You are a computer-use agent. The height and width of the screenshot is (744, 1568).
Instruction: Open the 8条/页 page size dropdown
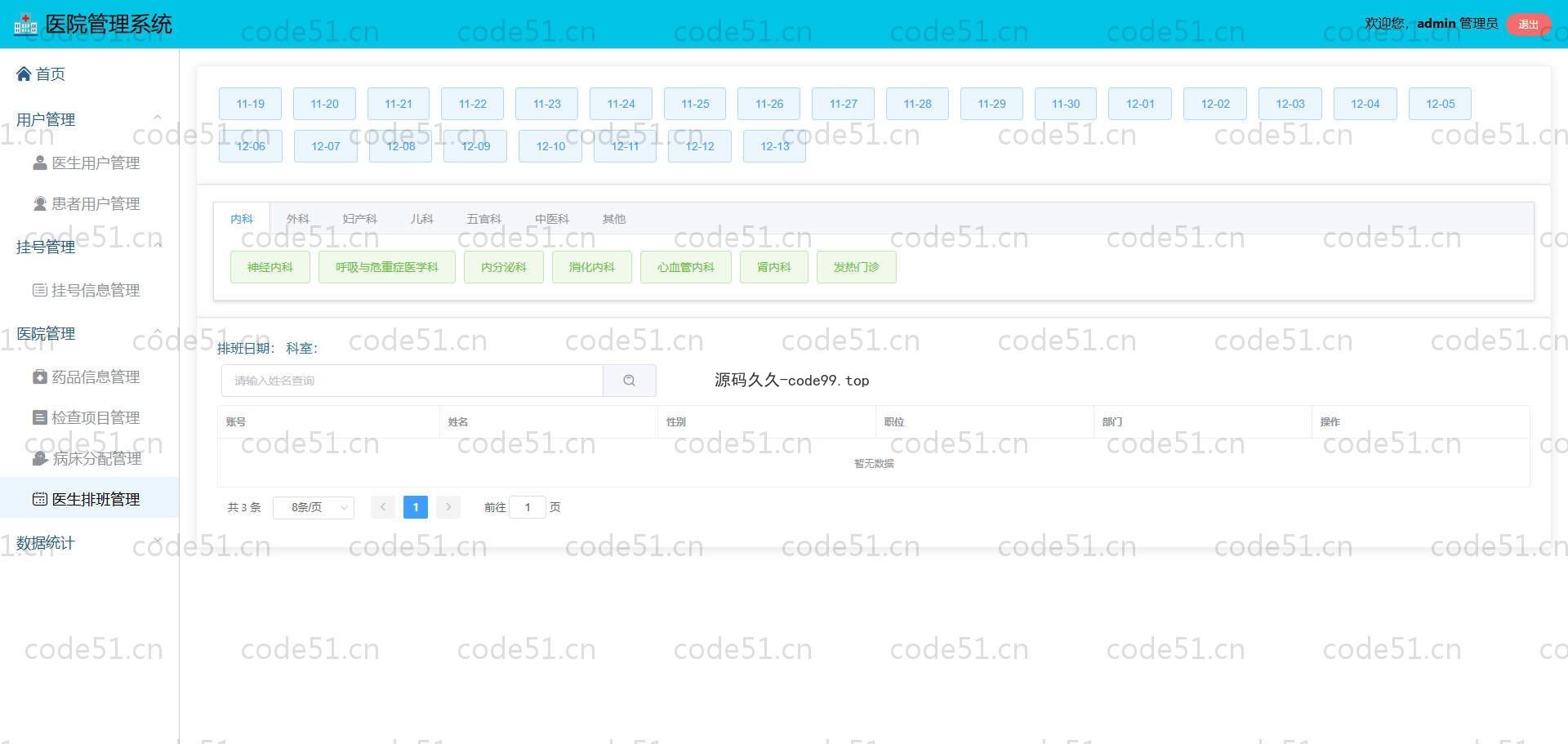[x=314, y=507]
